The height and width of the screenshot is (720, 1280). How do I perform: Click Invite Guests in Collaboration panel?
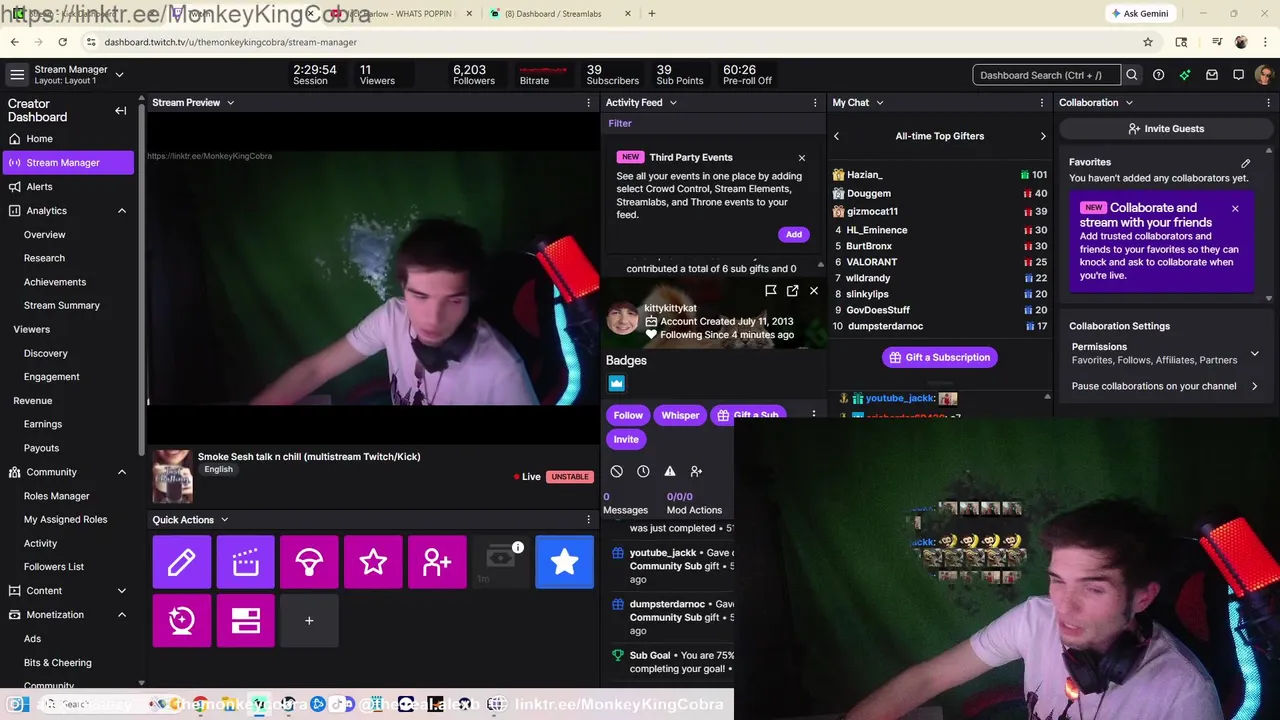tap(1166, 129)
